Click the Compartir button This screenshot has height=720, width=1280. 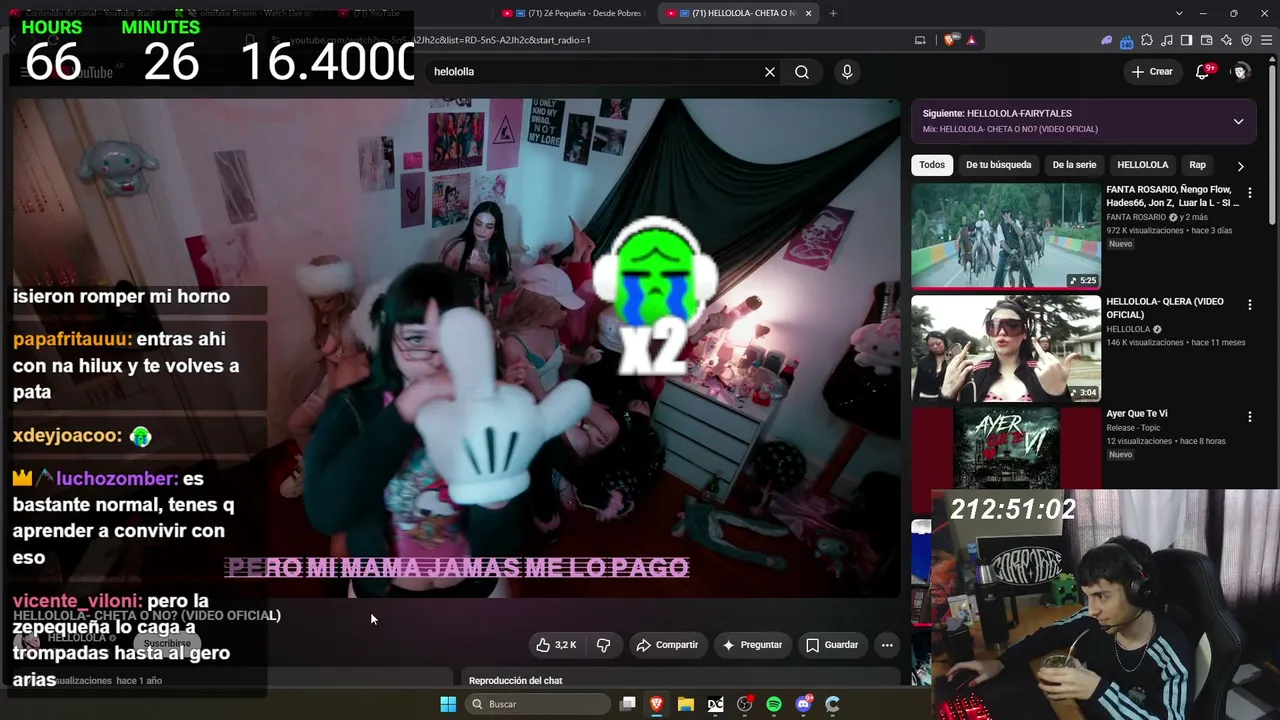point(667,645)
